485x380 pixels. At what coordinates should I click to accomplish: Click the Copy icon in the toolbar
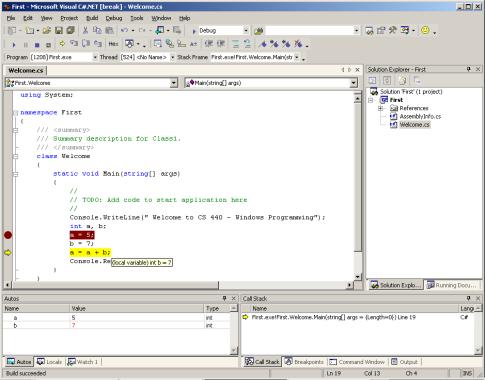tap(97, 31)
